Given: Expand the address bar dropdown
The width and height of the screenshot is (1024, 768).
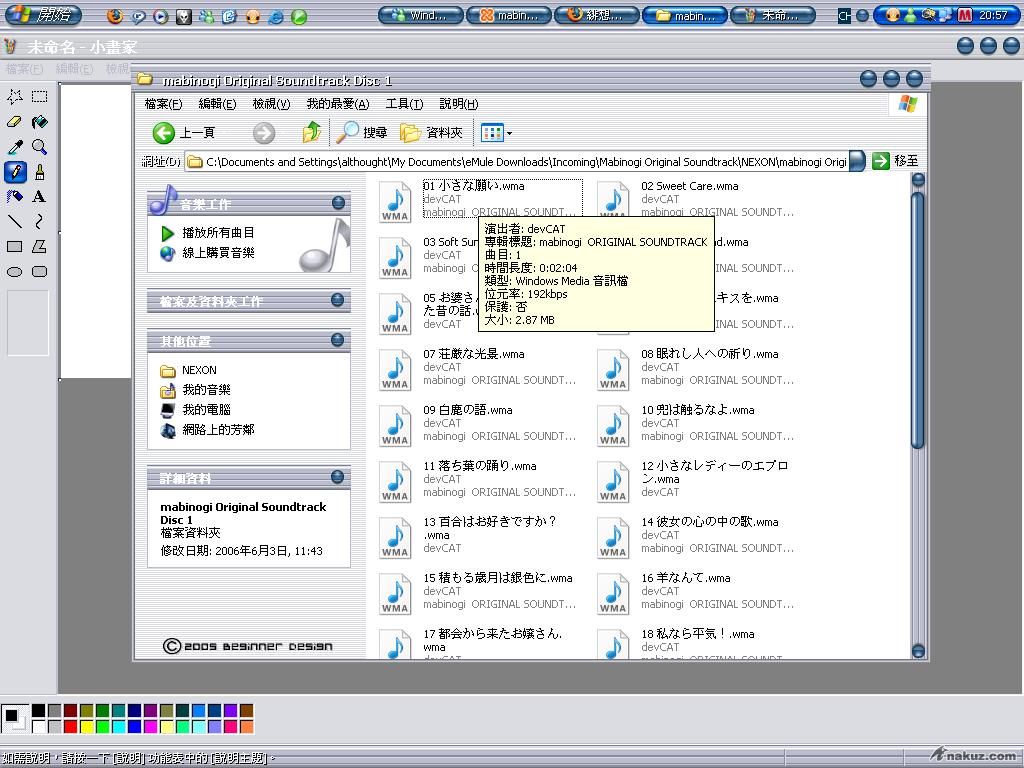Looking at the screenshot, I should pos(857,161).
